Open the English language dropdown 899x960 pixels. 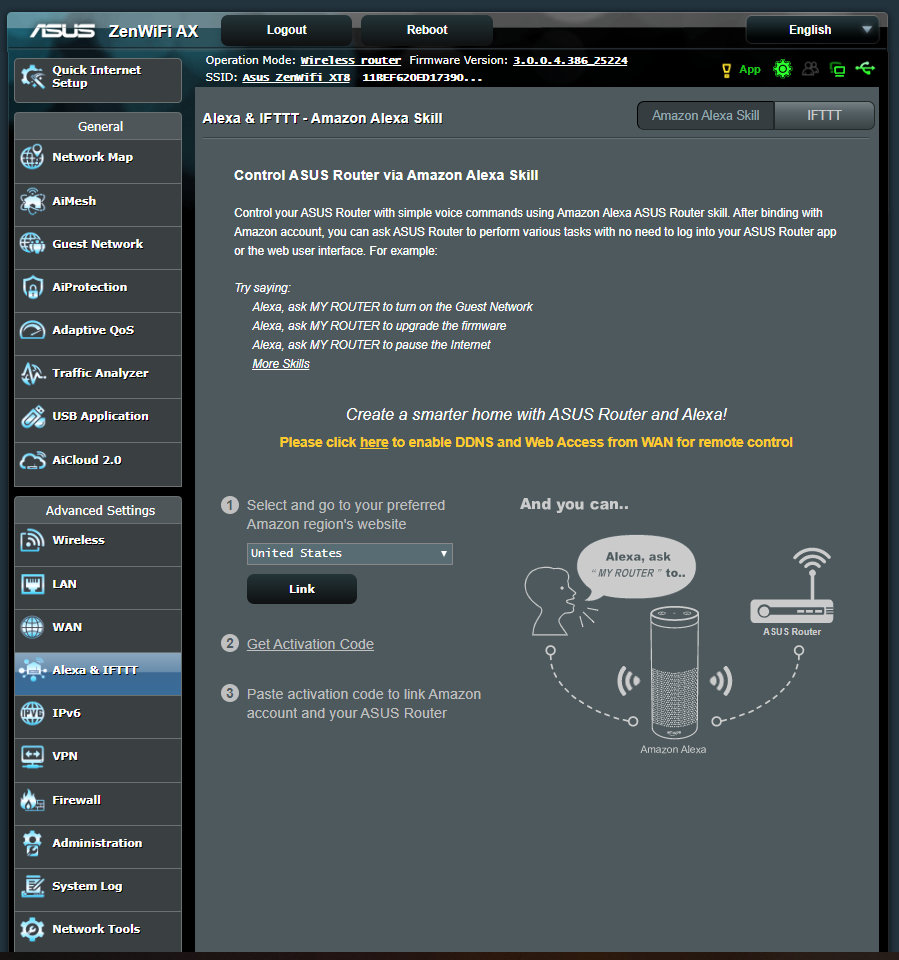click(812, 29)
